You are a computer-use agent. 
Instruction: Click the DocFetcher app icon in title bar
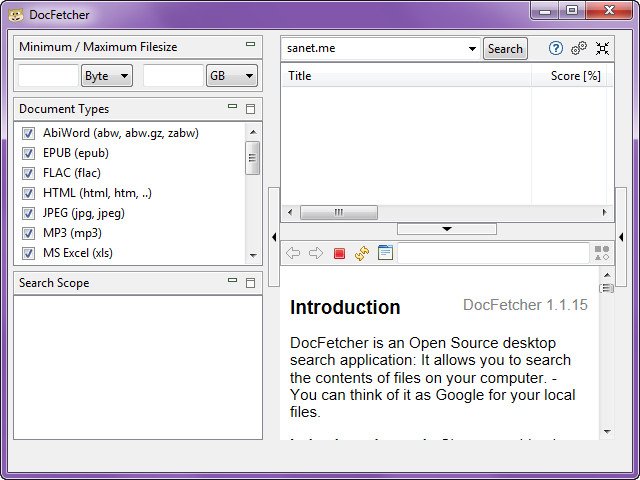(x=16, y=15)
